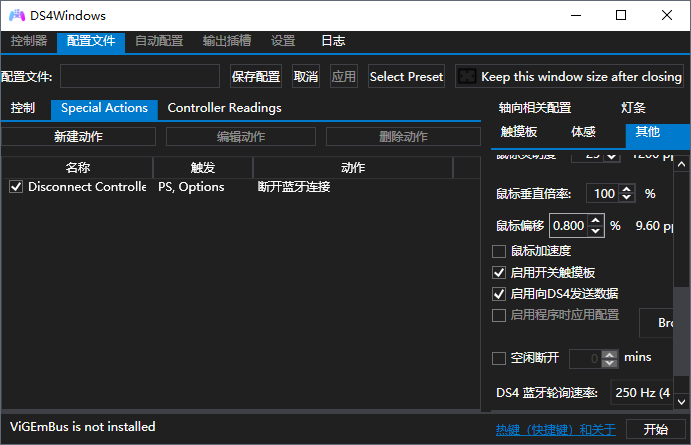
Task: Click the 应用 button
Action: point(344,76)
